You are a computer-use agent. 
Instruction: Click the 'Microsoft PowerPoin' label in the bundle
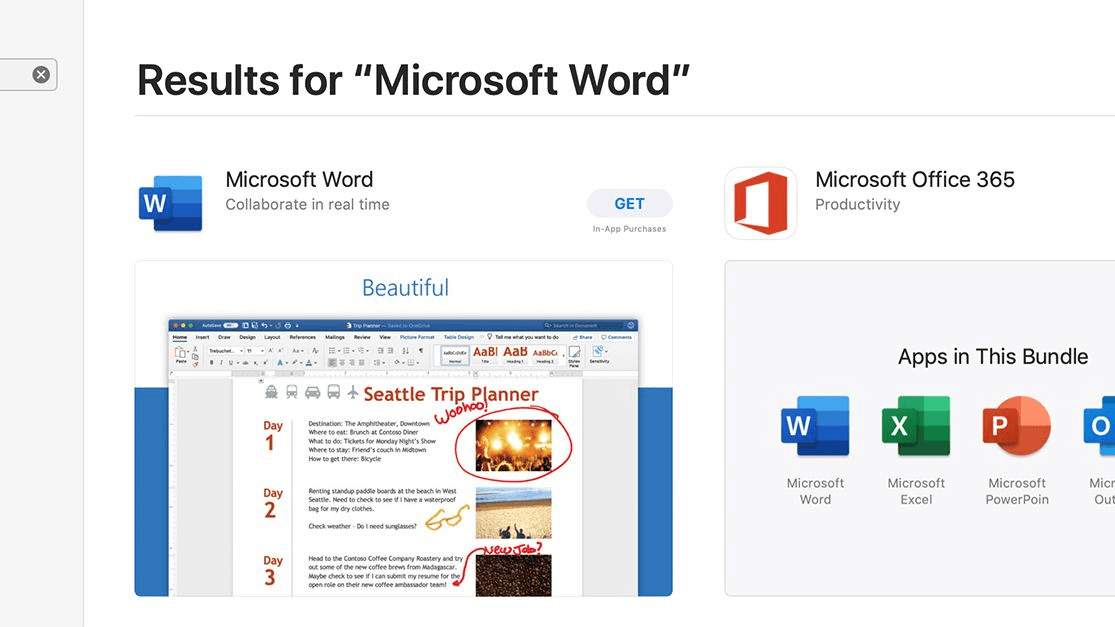[x=1017, y=491]
